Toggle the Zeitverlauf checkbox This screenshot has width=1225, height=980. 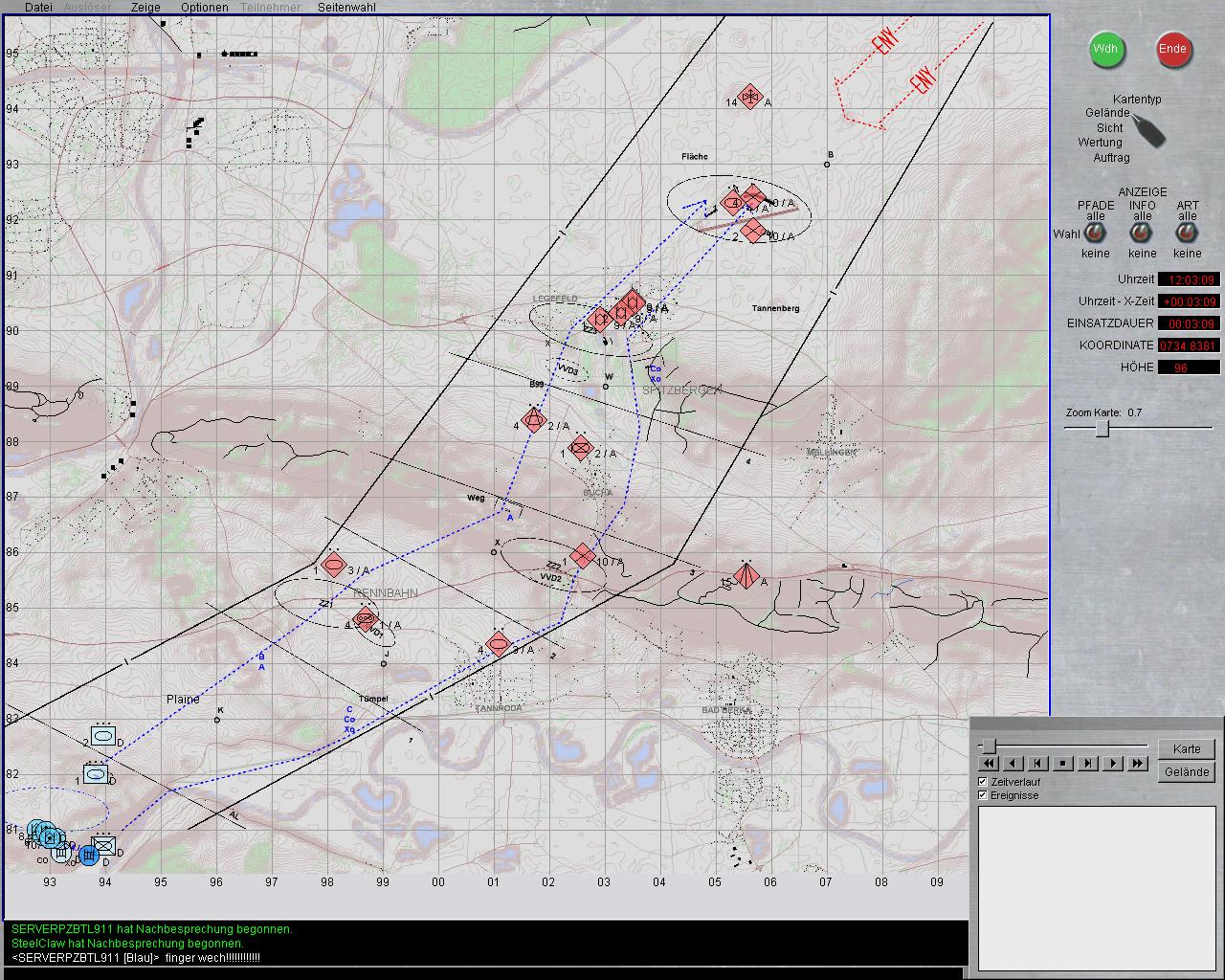[x=983, y=782]
